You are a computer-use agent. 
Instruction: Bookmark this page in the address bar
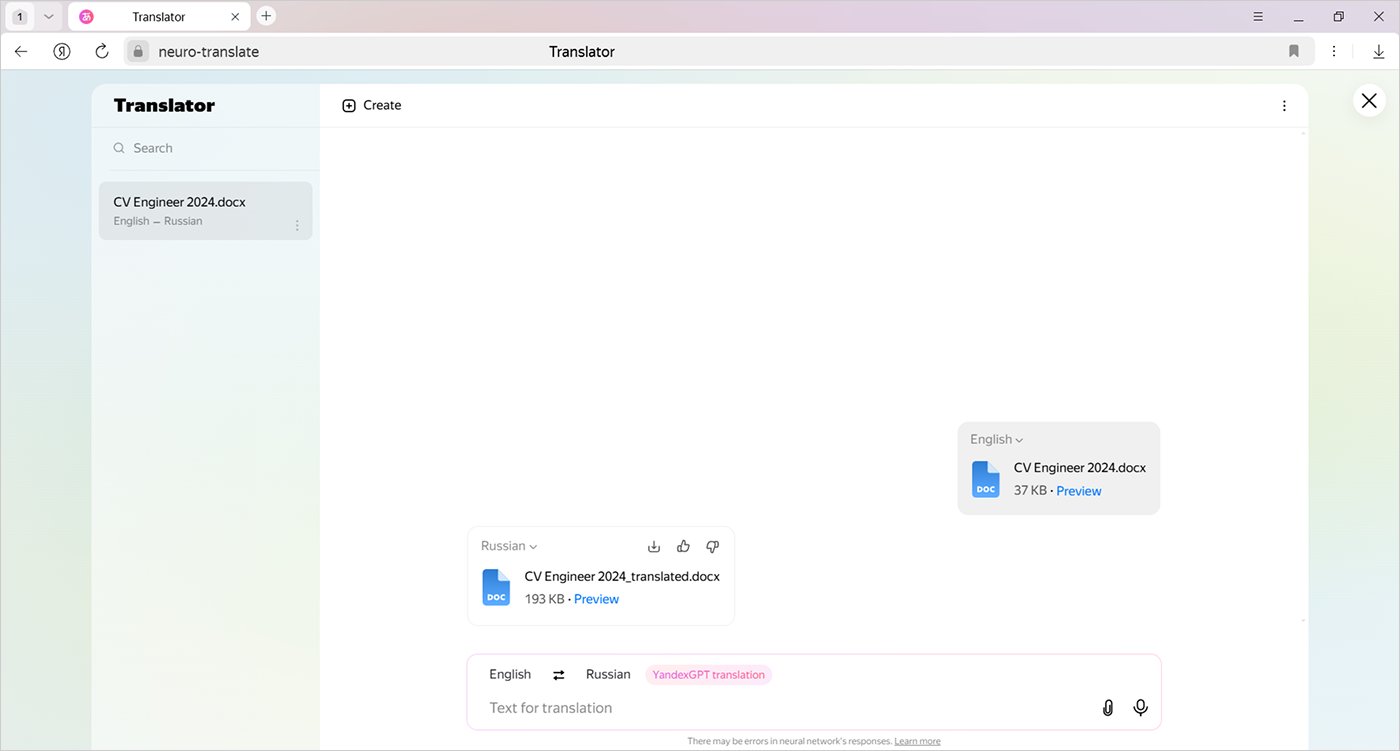coord(1293,51)
